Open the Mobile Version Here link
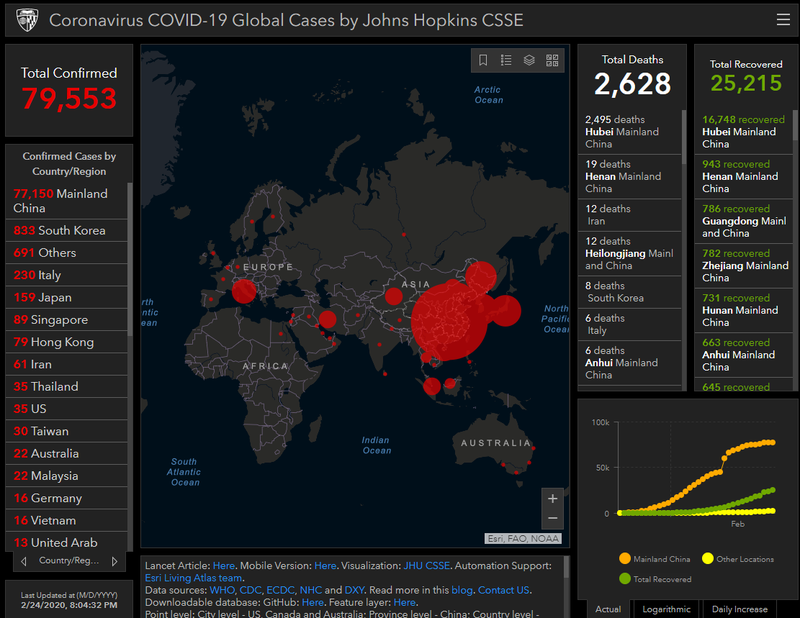 325,565
